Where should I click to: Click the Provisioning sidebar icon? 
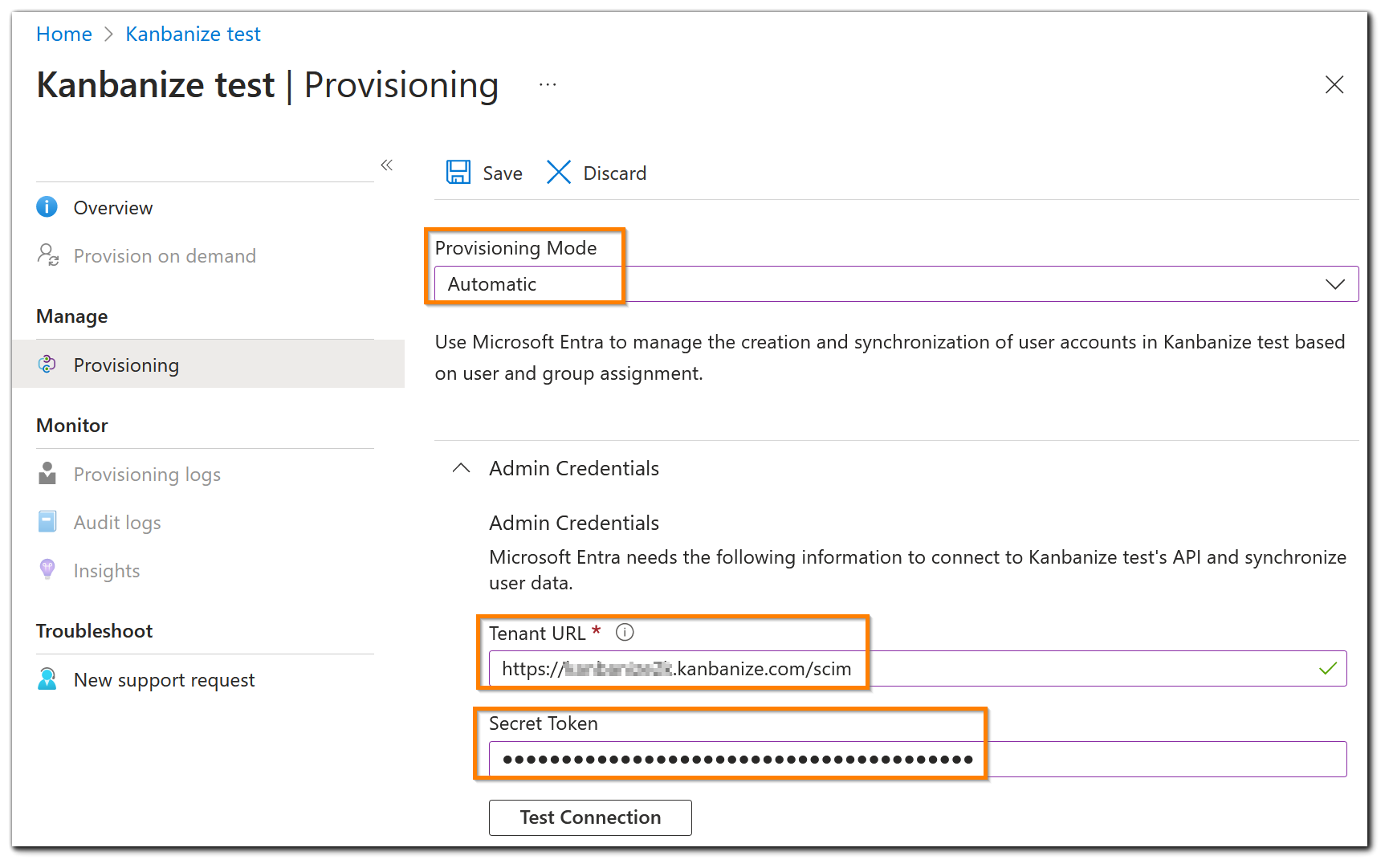point(47,365)
